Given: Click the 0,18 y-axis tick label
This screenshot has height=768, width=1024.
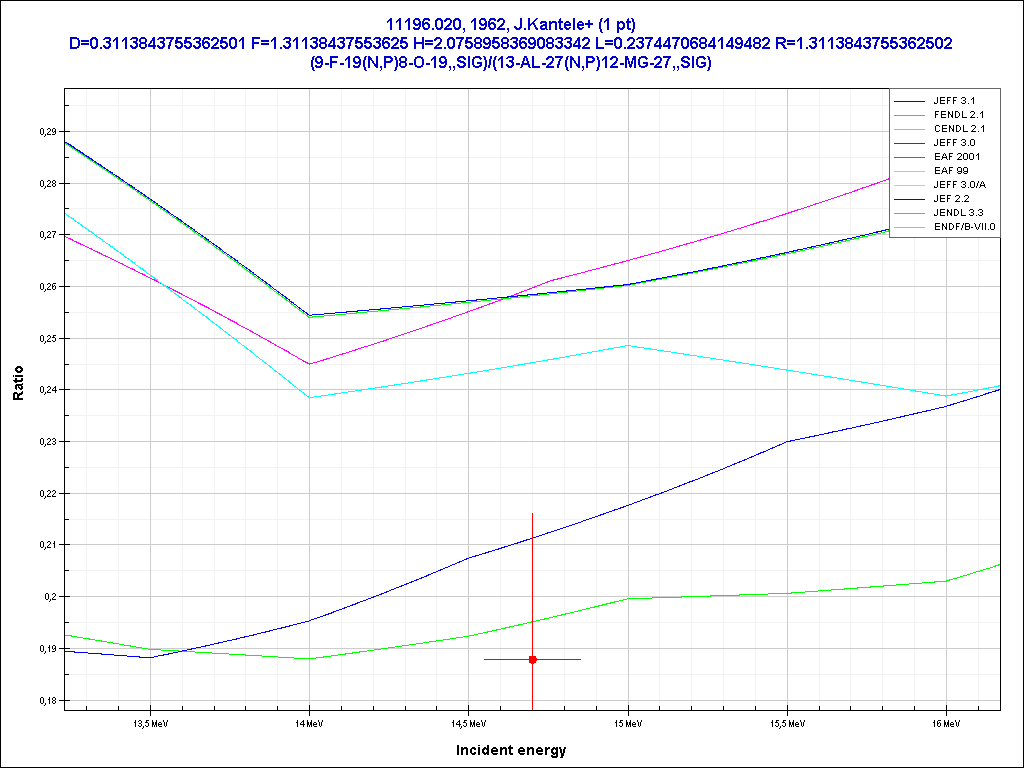Looking at the screenshot, I should [x=47, y=700].
